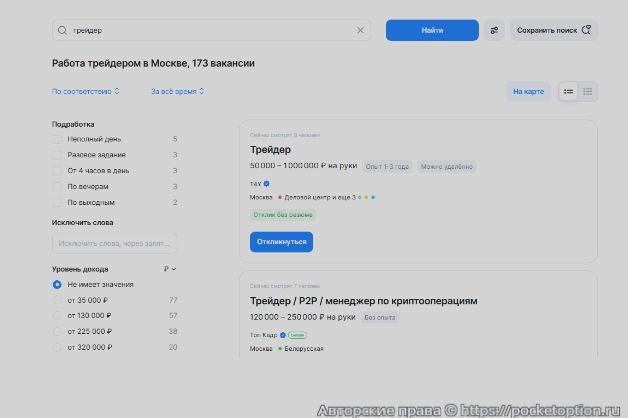The height and width of the screenshot is (418, 628).
Task: Click the Исключить слова input field
Action: [114, 243]
